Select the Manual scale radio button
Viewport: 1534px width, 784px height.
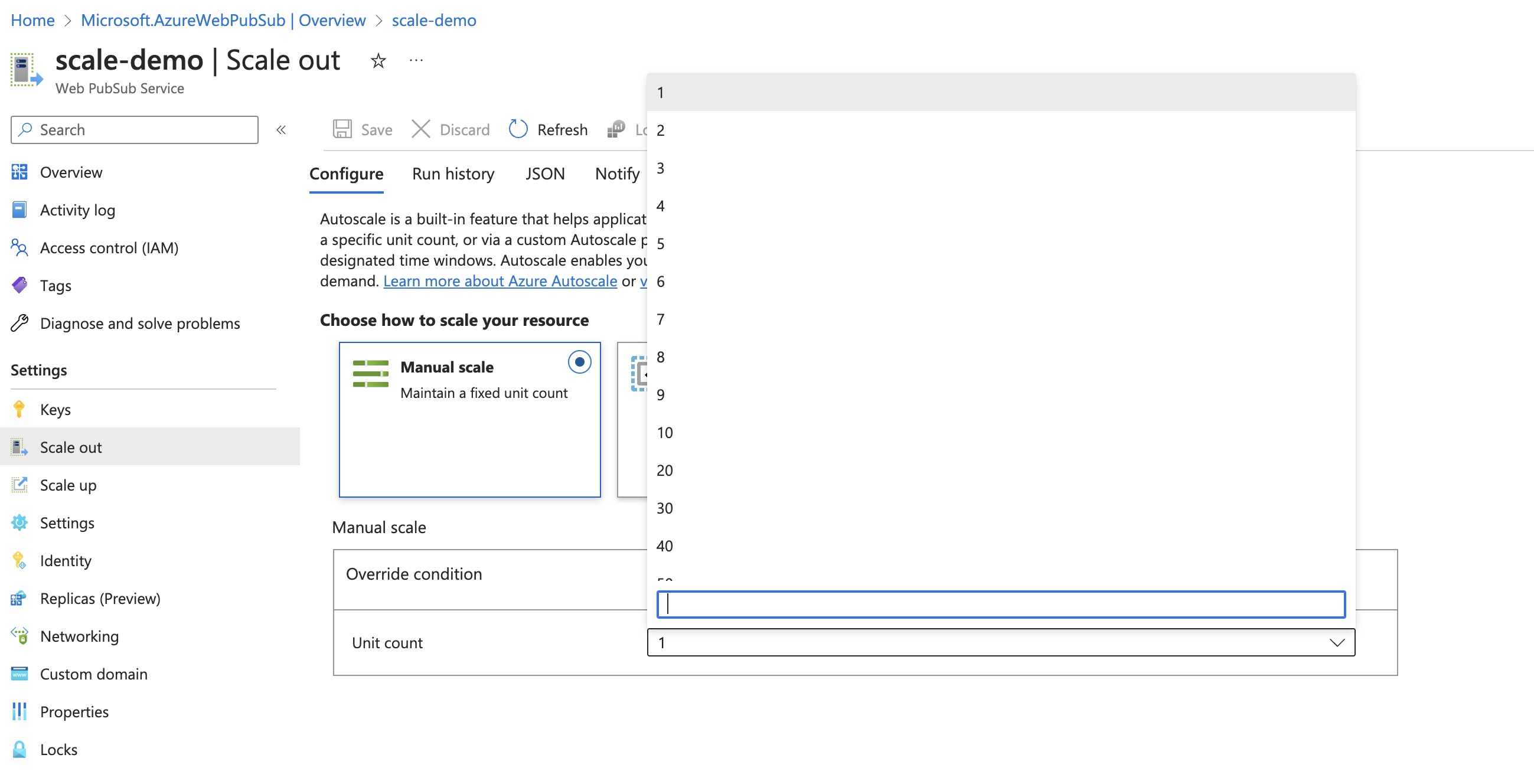[x=579, y=361]
